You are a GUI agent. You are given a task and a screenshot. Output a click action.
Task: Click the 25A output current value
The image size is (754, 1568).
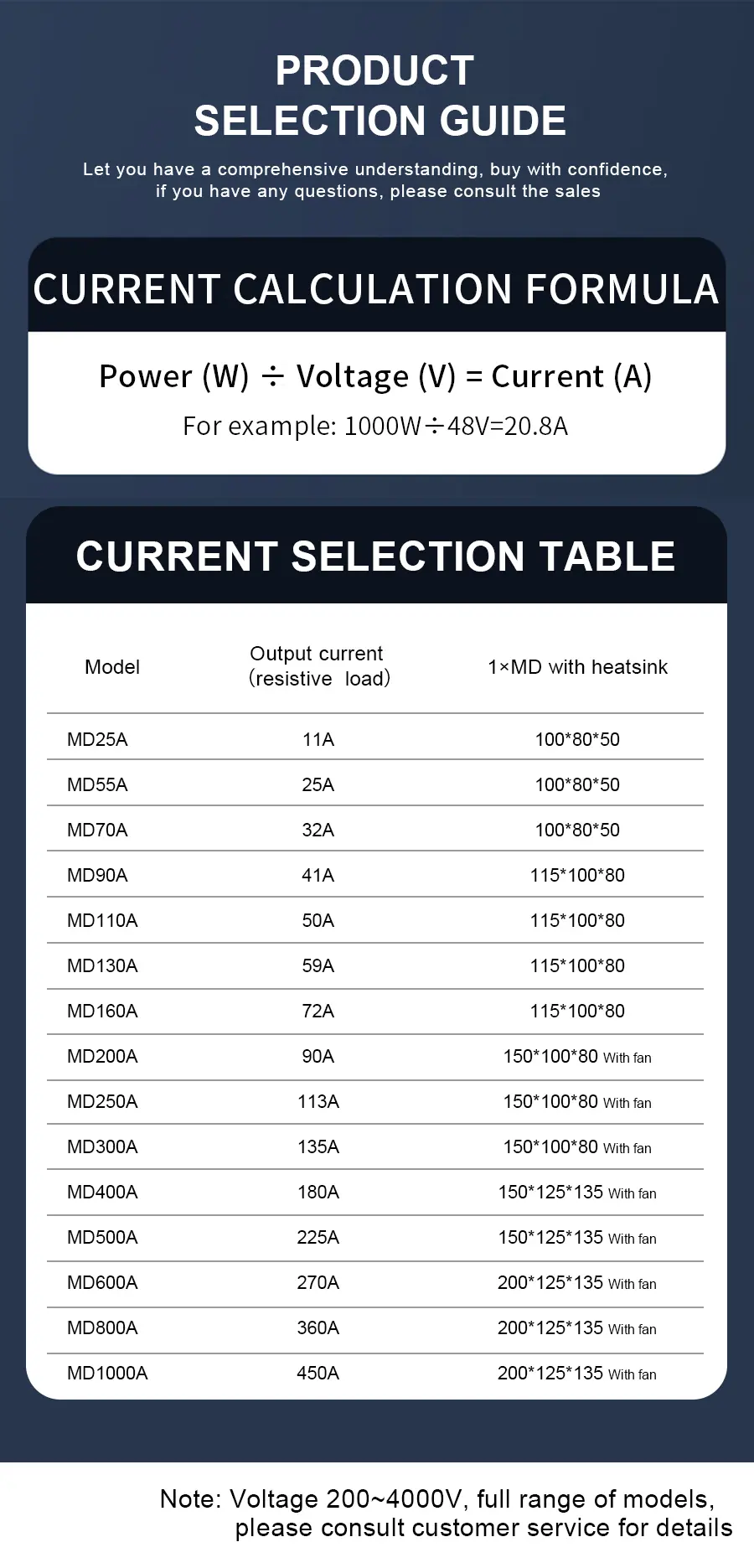(318, 784)
